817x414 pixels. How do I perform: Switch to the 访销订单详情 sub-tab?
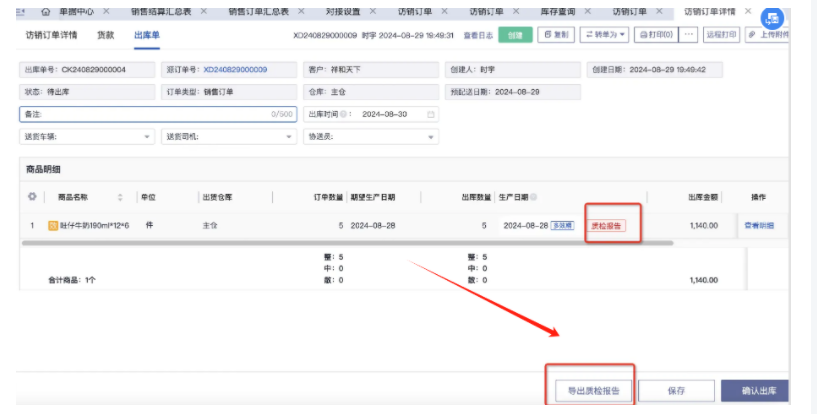51,35
